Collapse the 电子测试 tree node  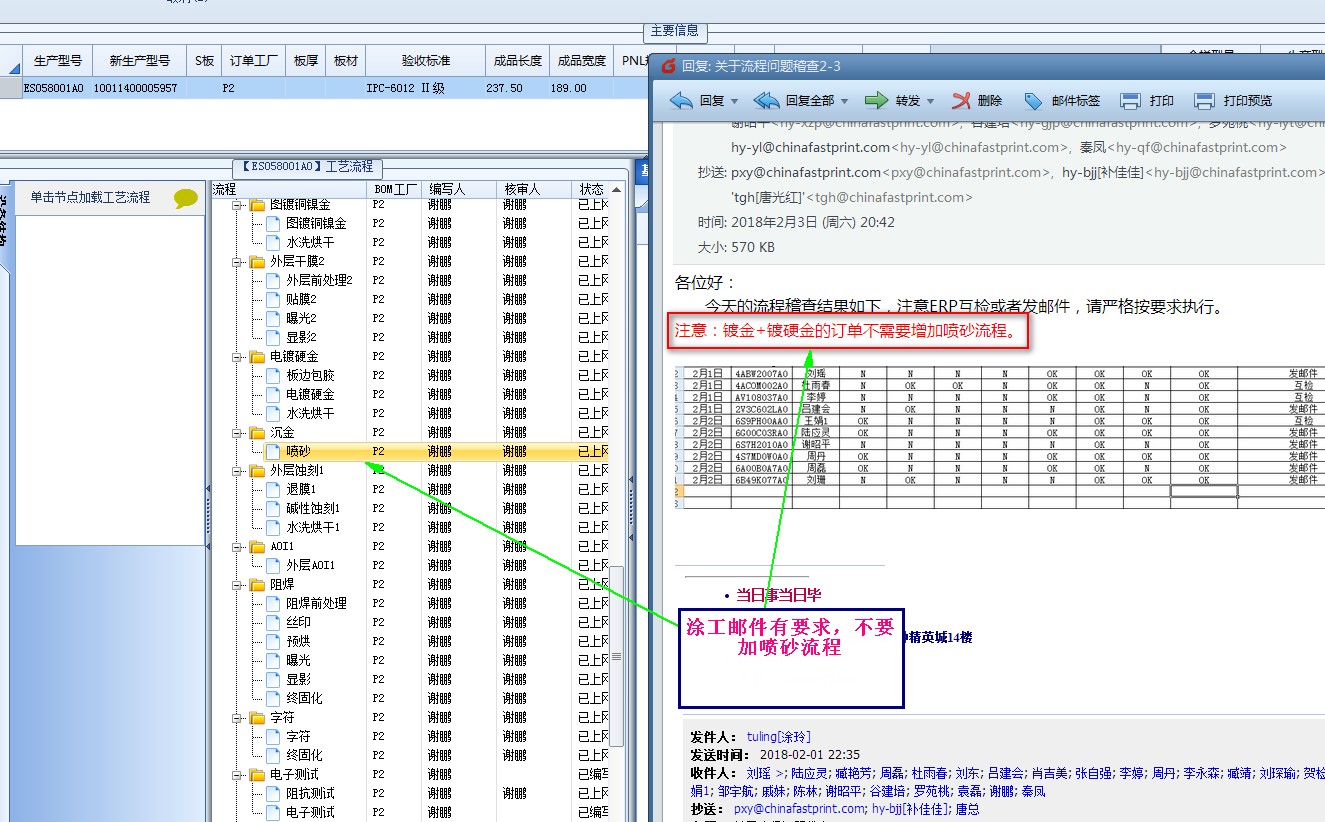pyautogui.click(x=238, y=775)
